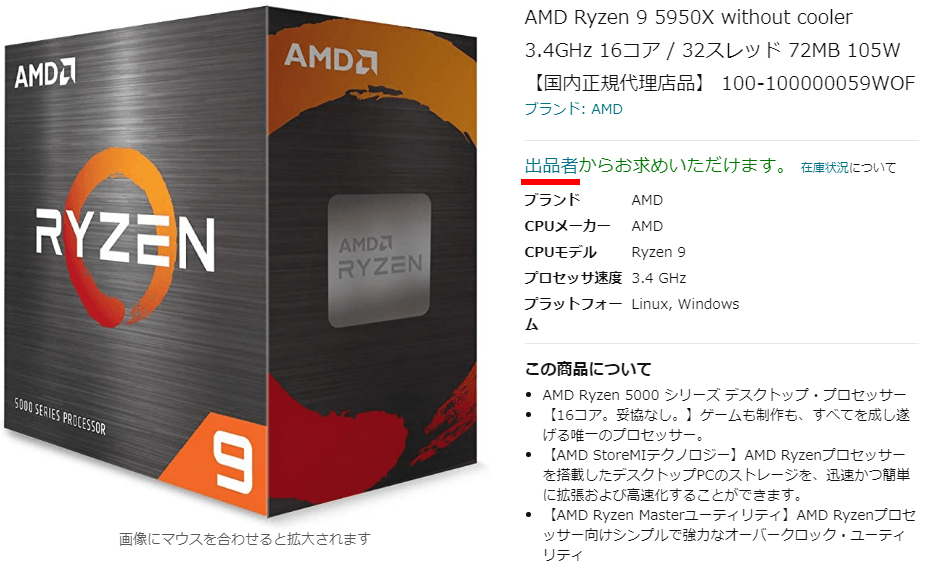This screenshot has width=931, height=566.
Task: Select the CPUモデル Ryzen 9 value
Action: tap(658, 252)
